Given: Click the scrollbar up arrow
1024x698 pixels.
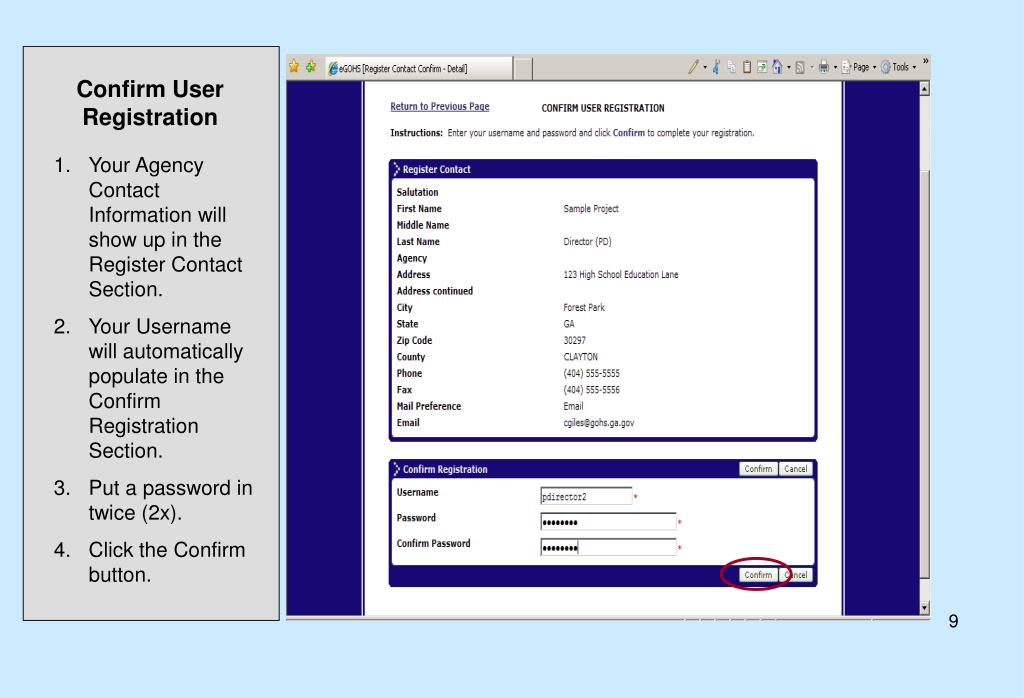Looking at the screenshot, I should [925, 88].
